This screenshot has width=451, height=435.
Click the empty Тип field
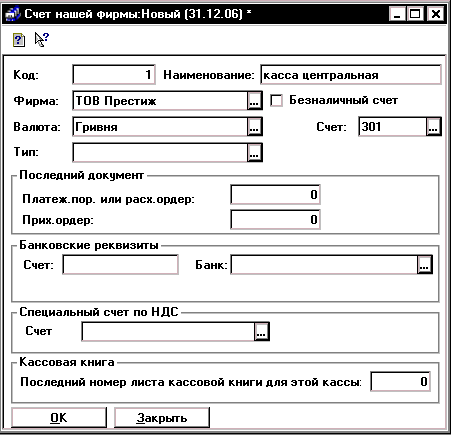pos(160,153)
